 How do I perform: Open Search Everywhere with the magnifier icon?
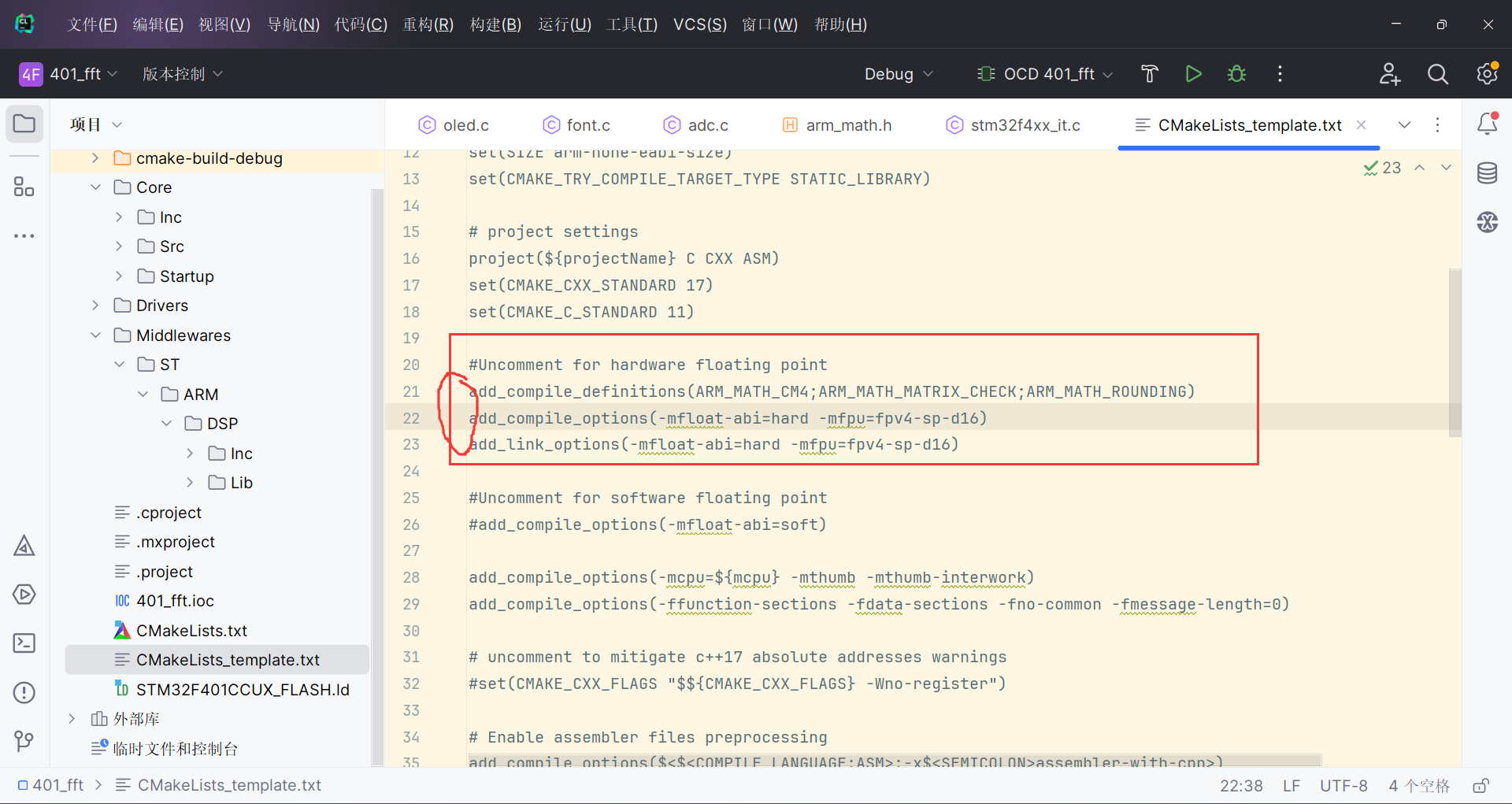coord(1437,73)
